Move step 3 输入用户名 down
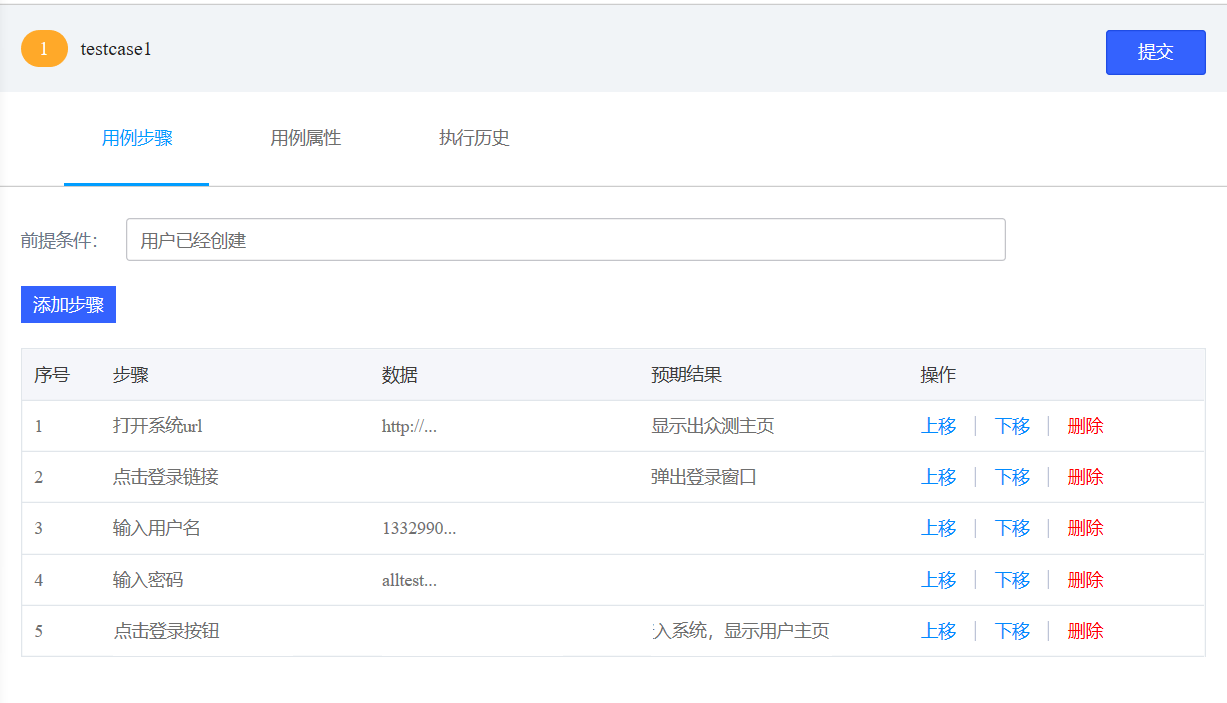Screen dimensions: 1227x703 (1012, 528)
